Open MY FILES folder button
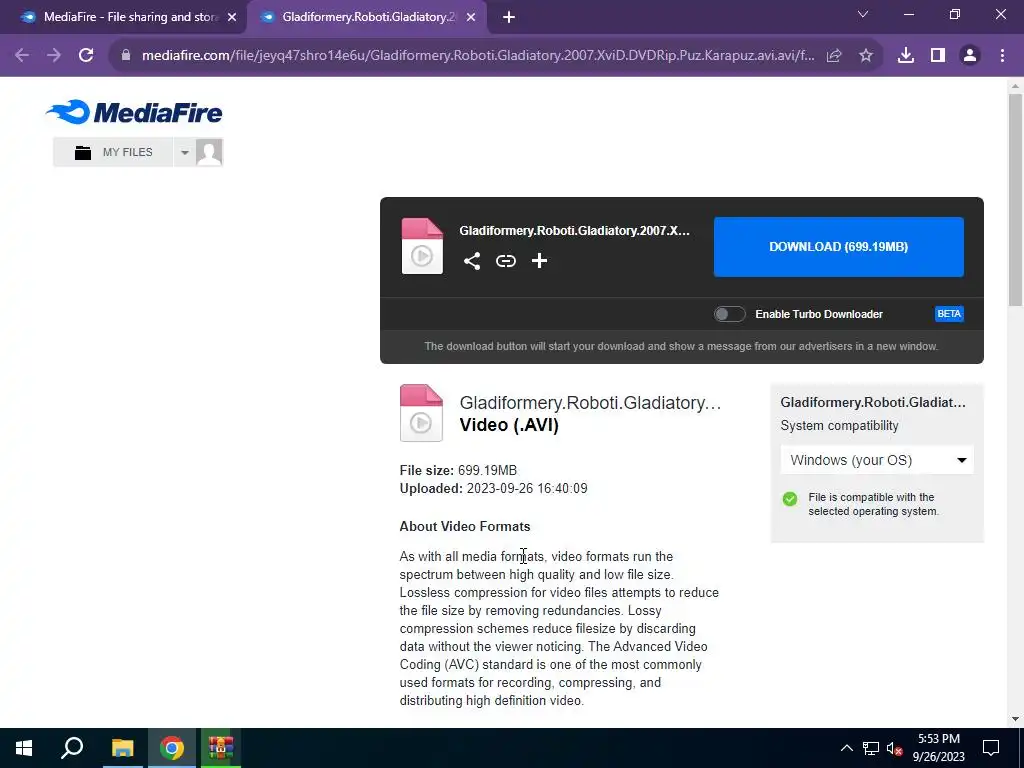Viewport: 1024px width, 768px height. point(113,152)
